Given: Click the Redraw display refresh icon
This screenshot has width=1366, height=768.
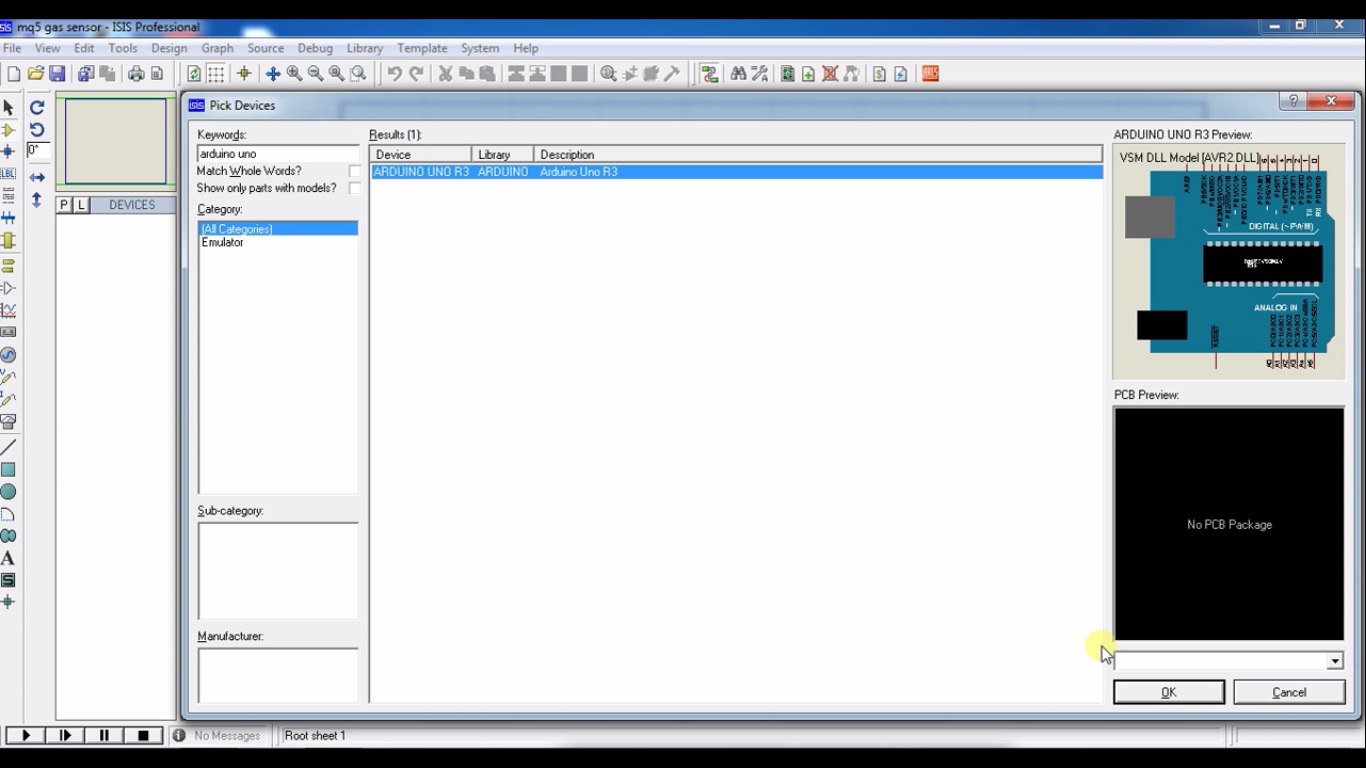Looking at the screenshot, I should point(194,74).
